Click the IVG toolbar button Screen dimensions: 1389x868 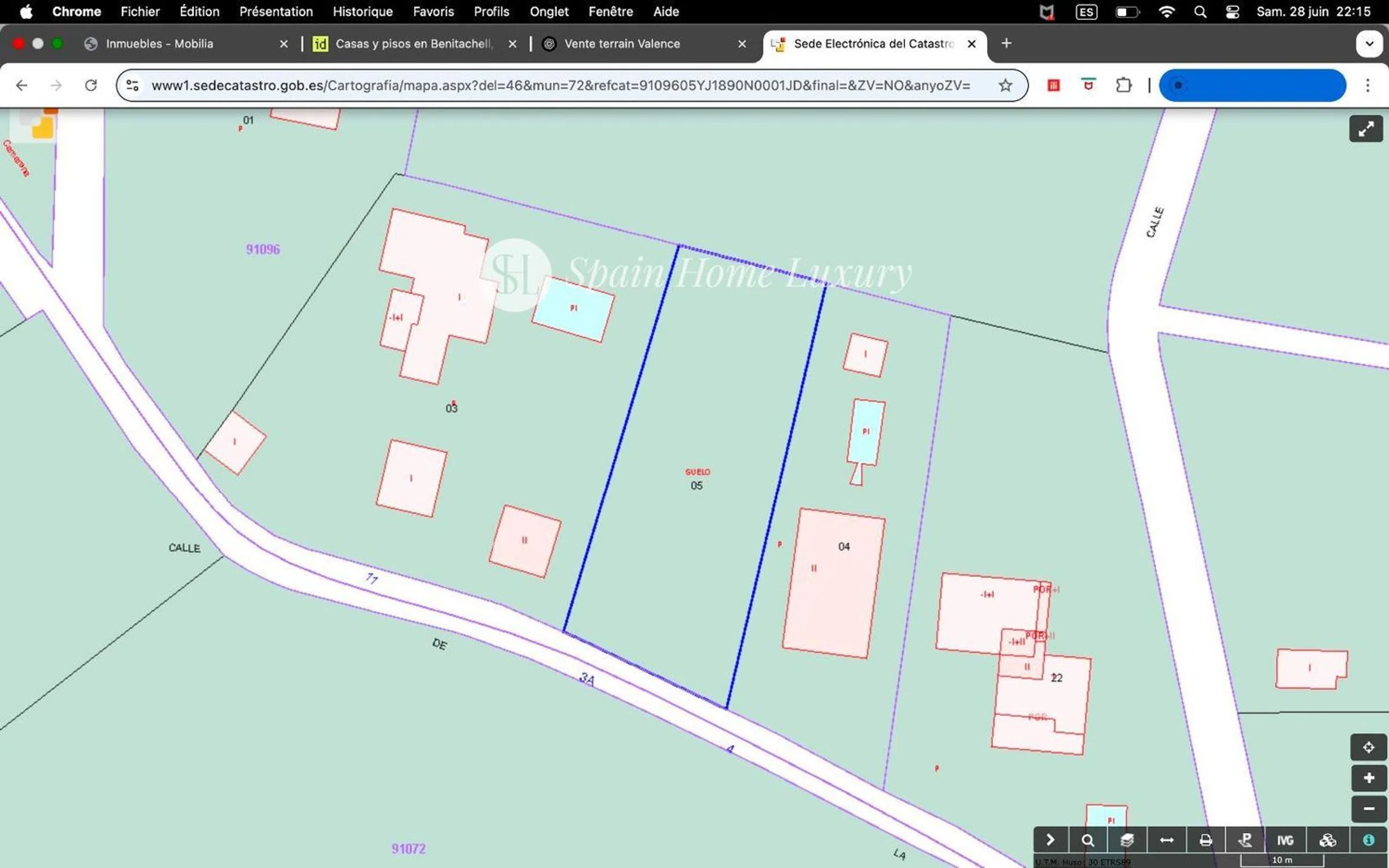pyautogui.click(x=1285, y=840)
